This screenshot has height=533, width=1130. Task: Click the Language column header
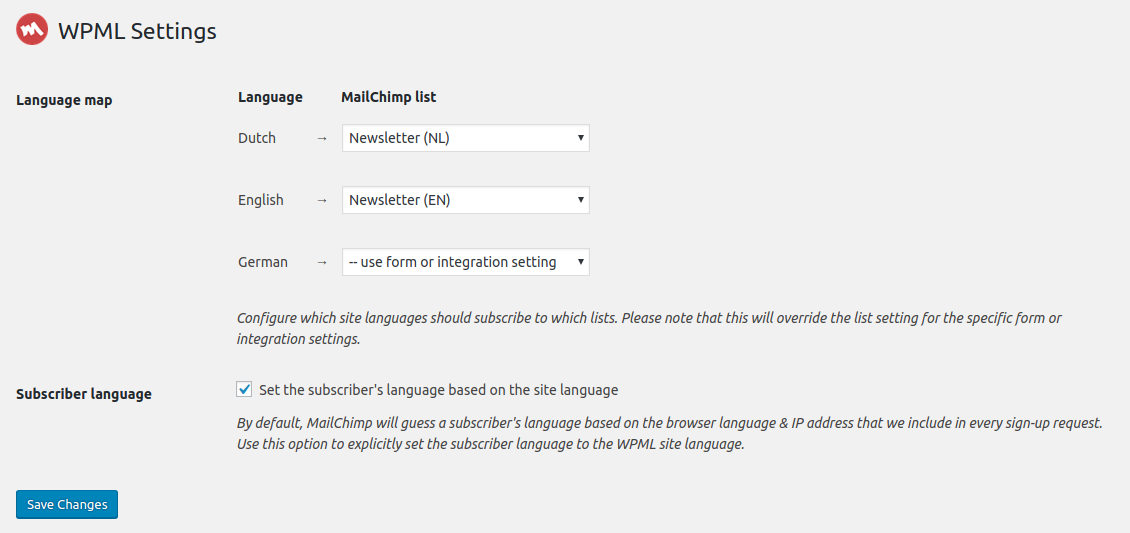[x=270, y=97]
